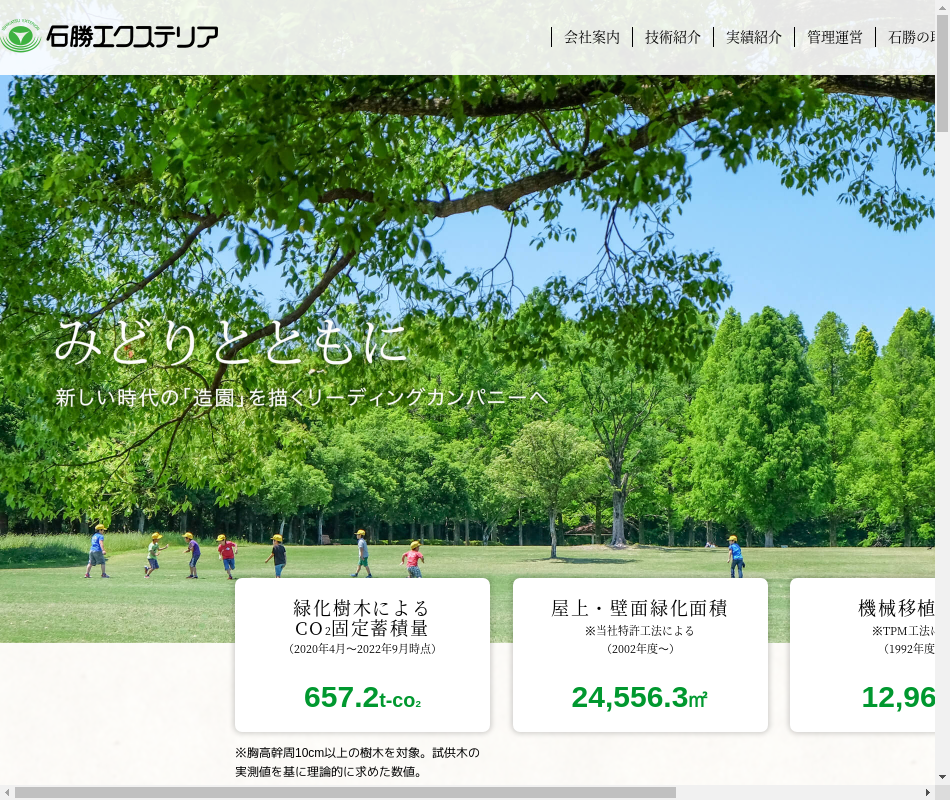950x800 pixels.
Task: Click the vertical scrollbar up arrow
Action: point(942,7)
